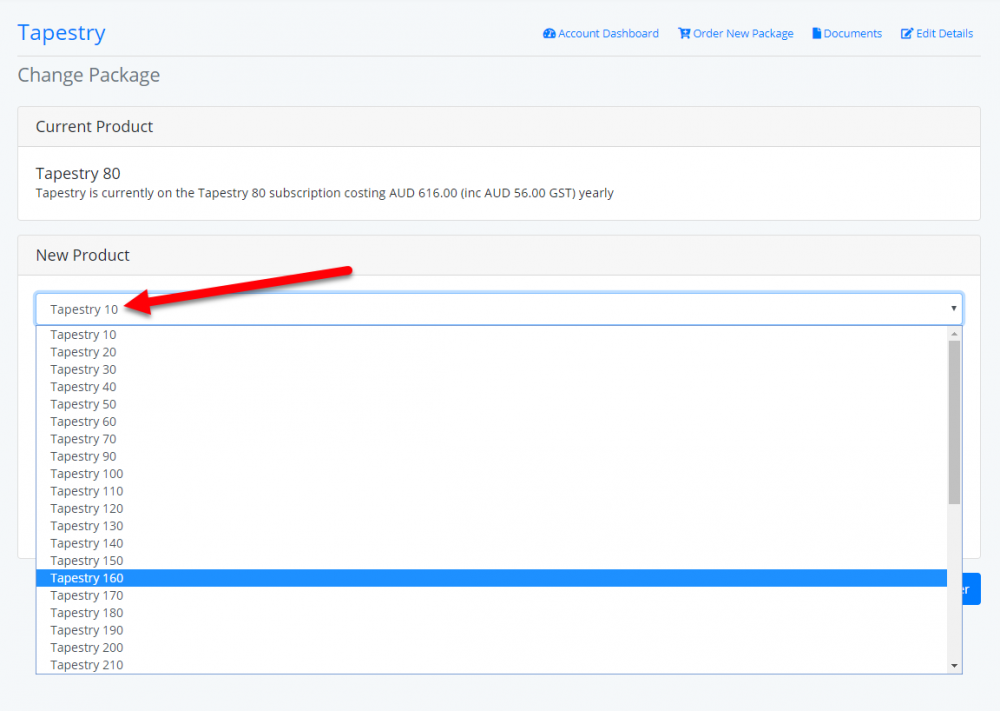
Task: Click the Tapestry 80 current product name
Action: coord(78,173)
